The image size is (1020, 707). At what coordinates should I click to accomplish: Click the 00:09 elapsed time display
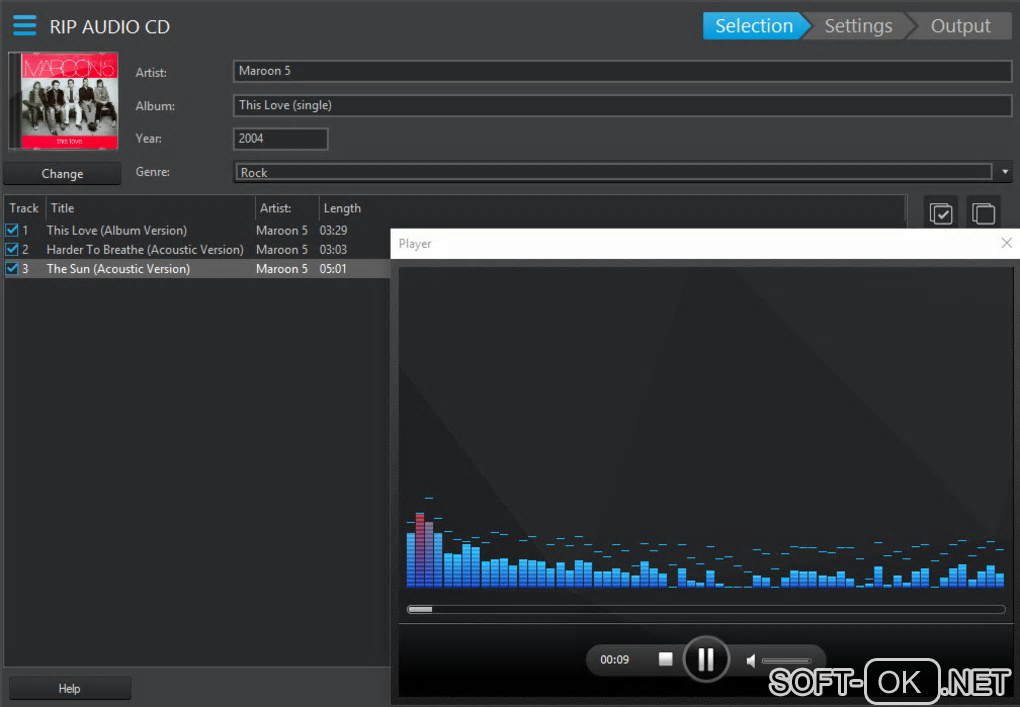614,660
